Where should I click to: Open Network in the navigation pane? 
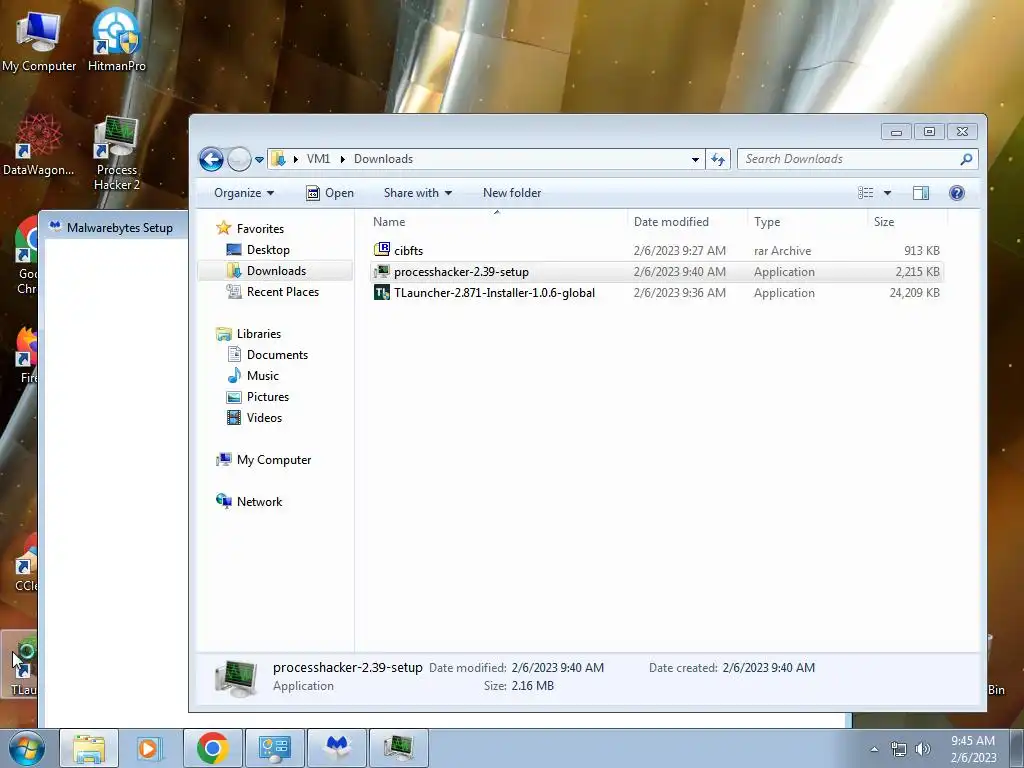249,502
